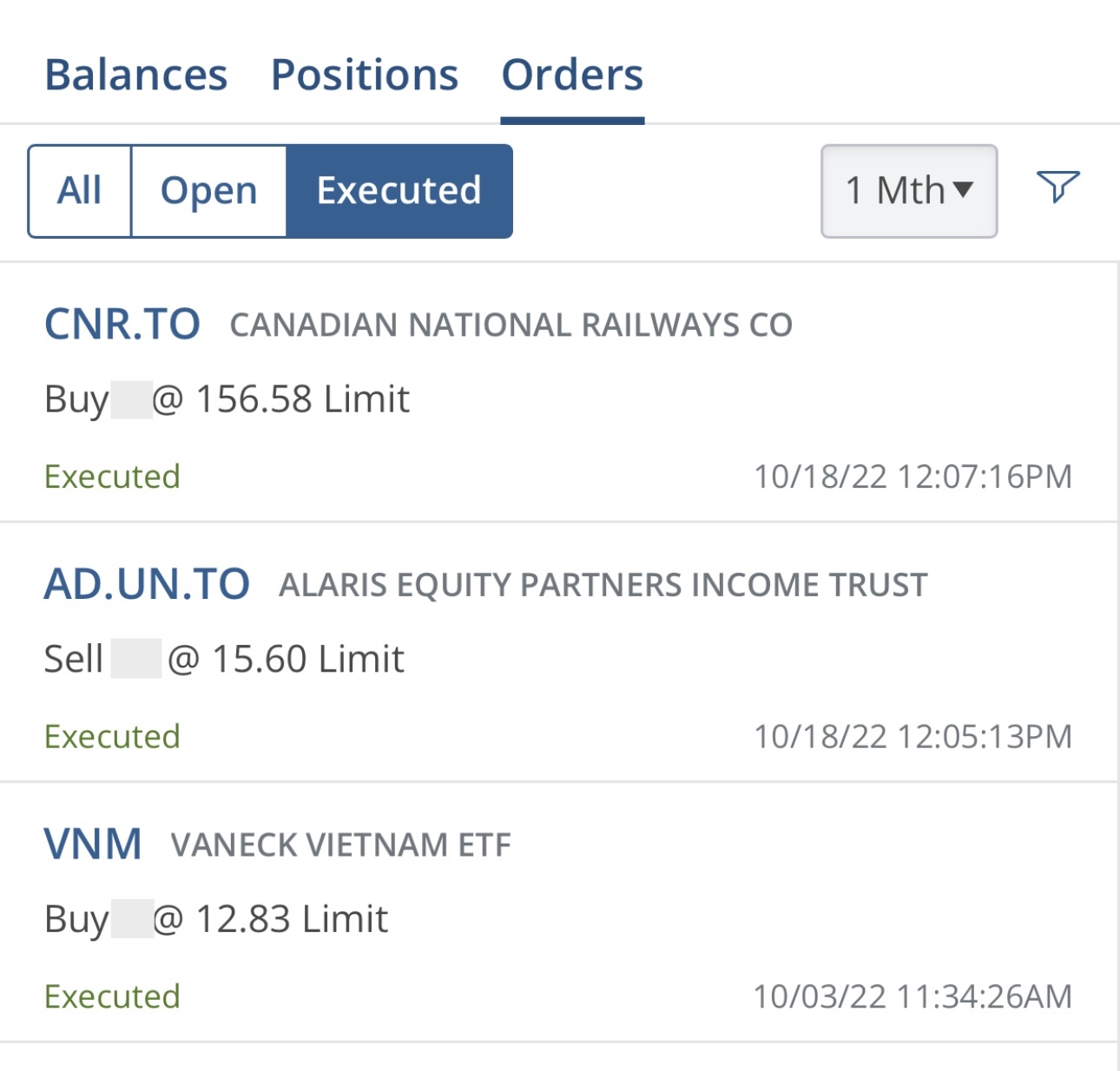The width and height of the screenshot is (1120, 1071).
Task: Open the CNR.TO ticker link
Action: point(122,325)
